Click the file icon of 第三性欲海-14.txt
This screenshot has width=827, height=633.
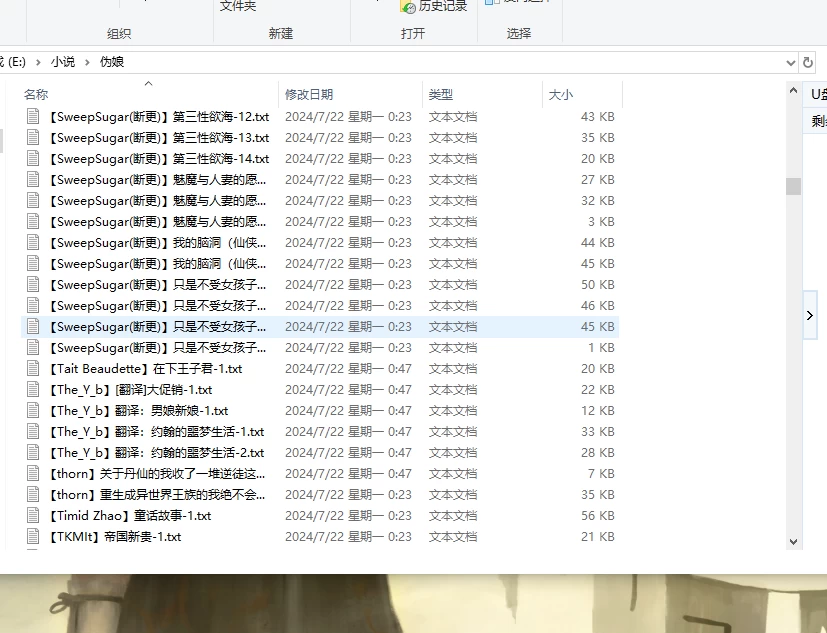point(33,159)
